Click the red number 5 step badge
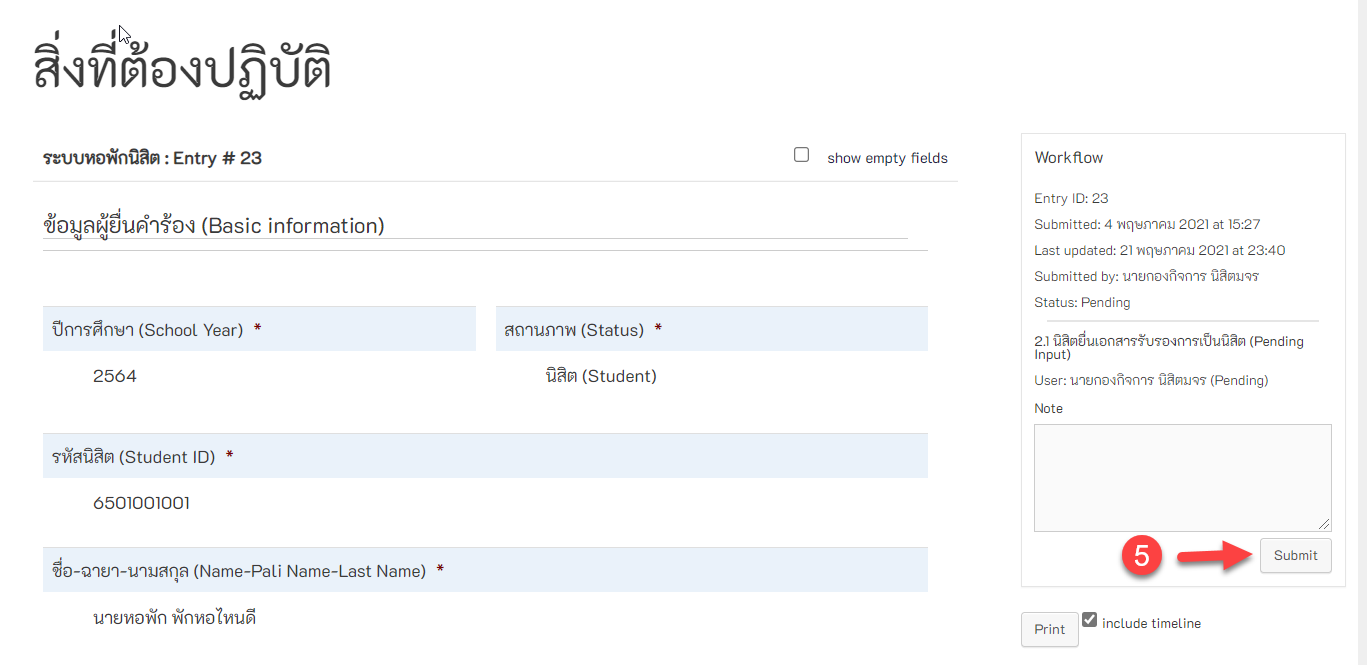1367x665 pixels. click(x=1140, y=556)
